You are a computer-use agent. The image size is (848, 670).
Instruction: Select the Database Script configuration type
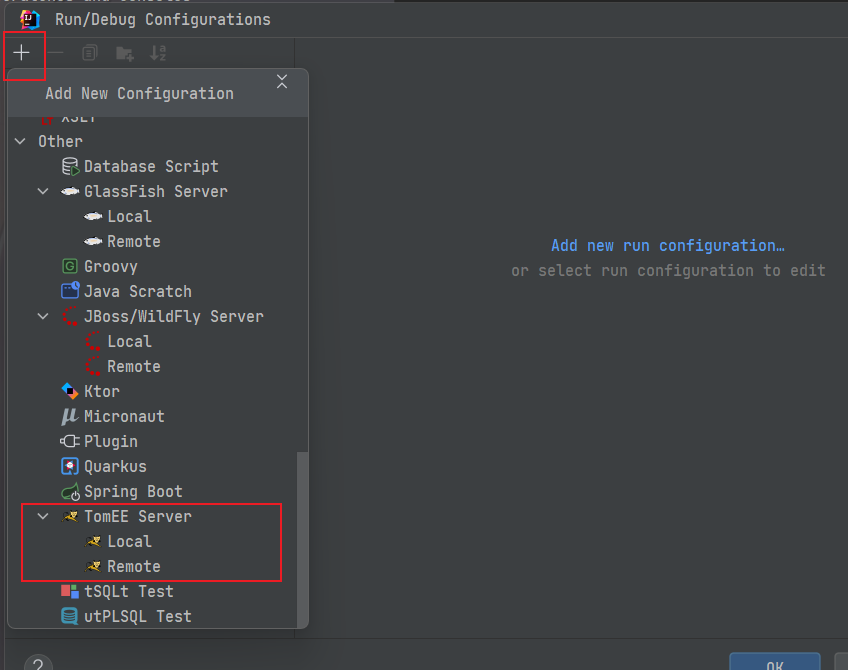[x=151, y=167]
